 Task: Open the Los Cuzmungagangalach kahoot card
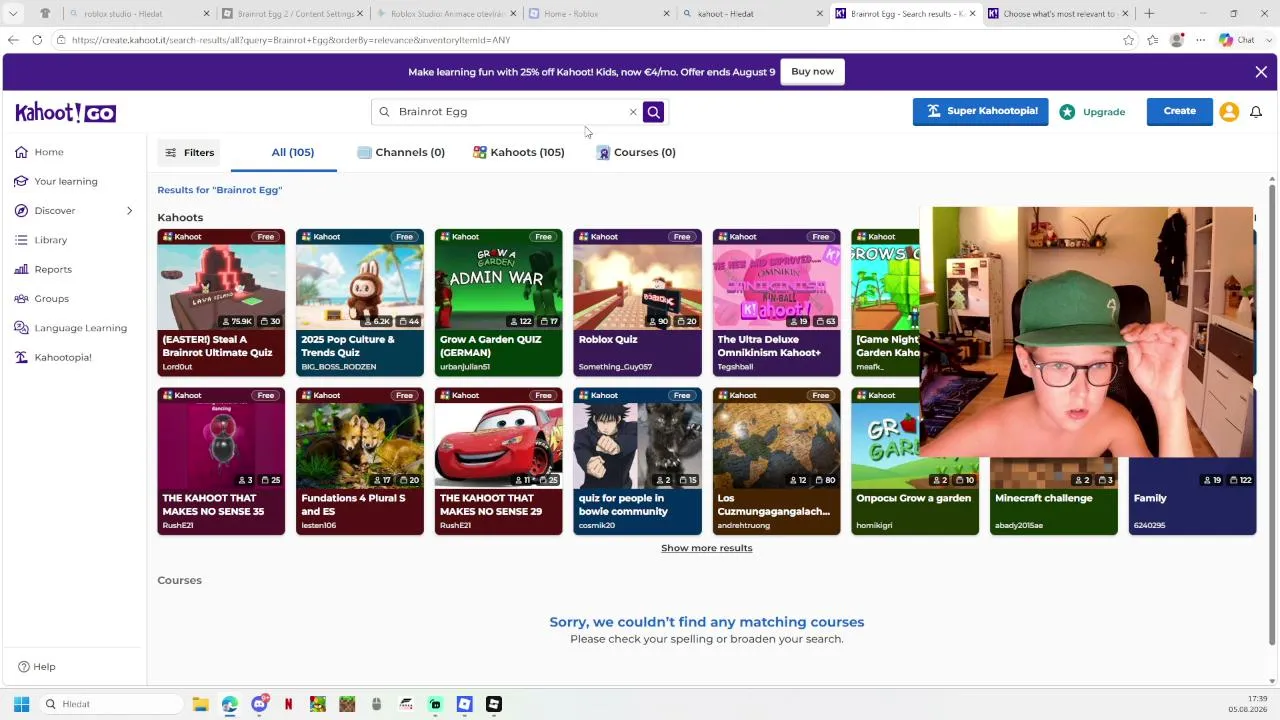777,461
